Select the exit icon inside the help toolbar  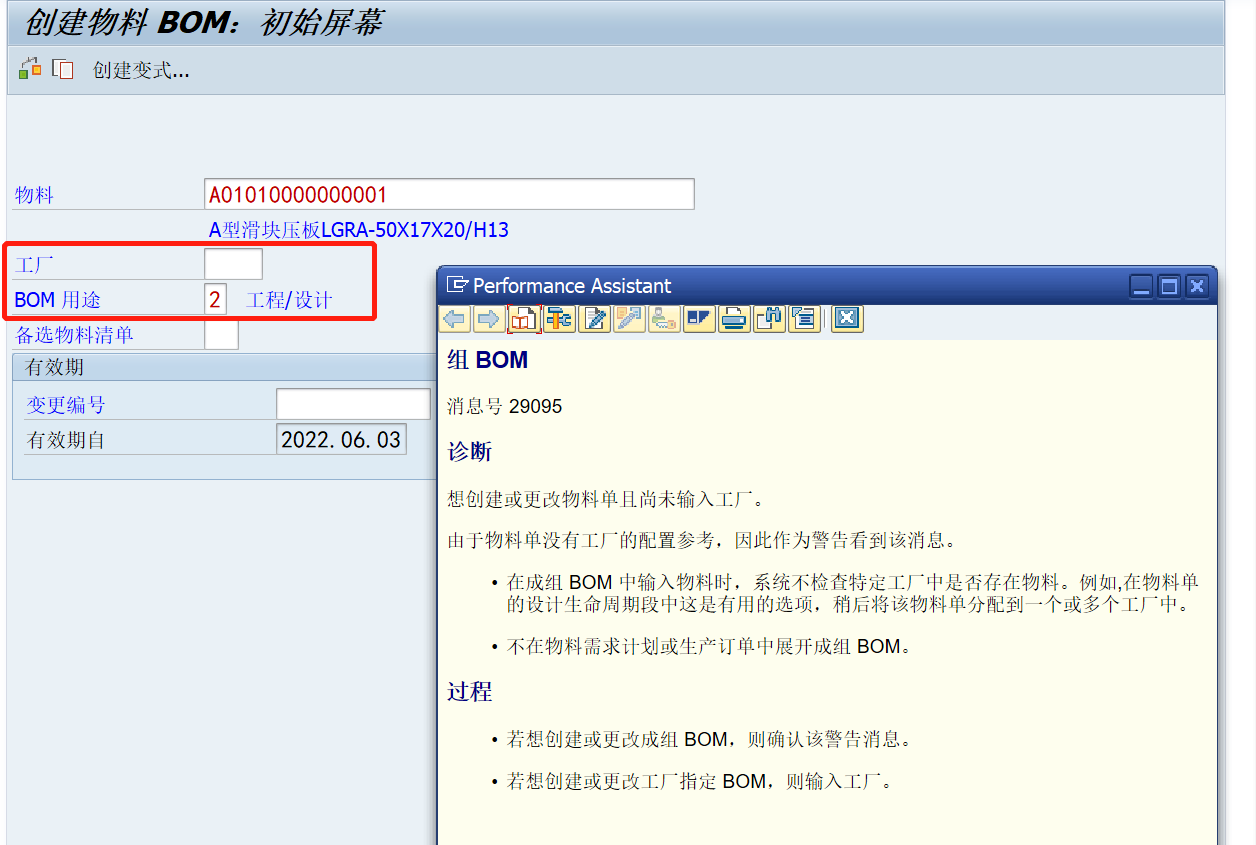click(x=847, y=318)
